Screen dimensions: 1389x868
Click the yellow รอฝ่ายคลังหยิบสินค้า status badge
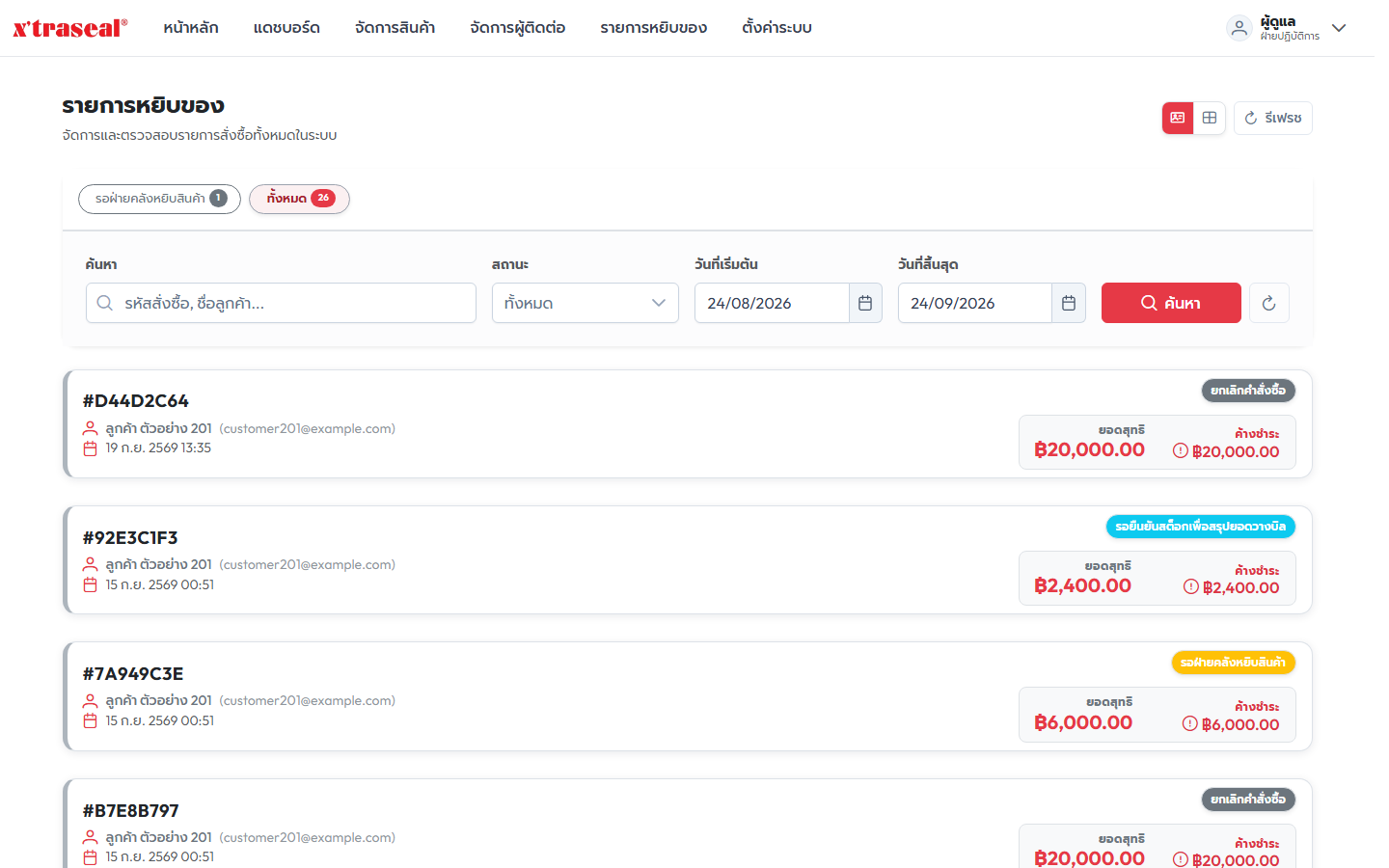coord(1233,663)
